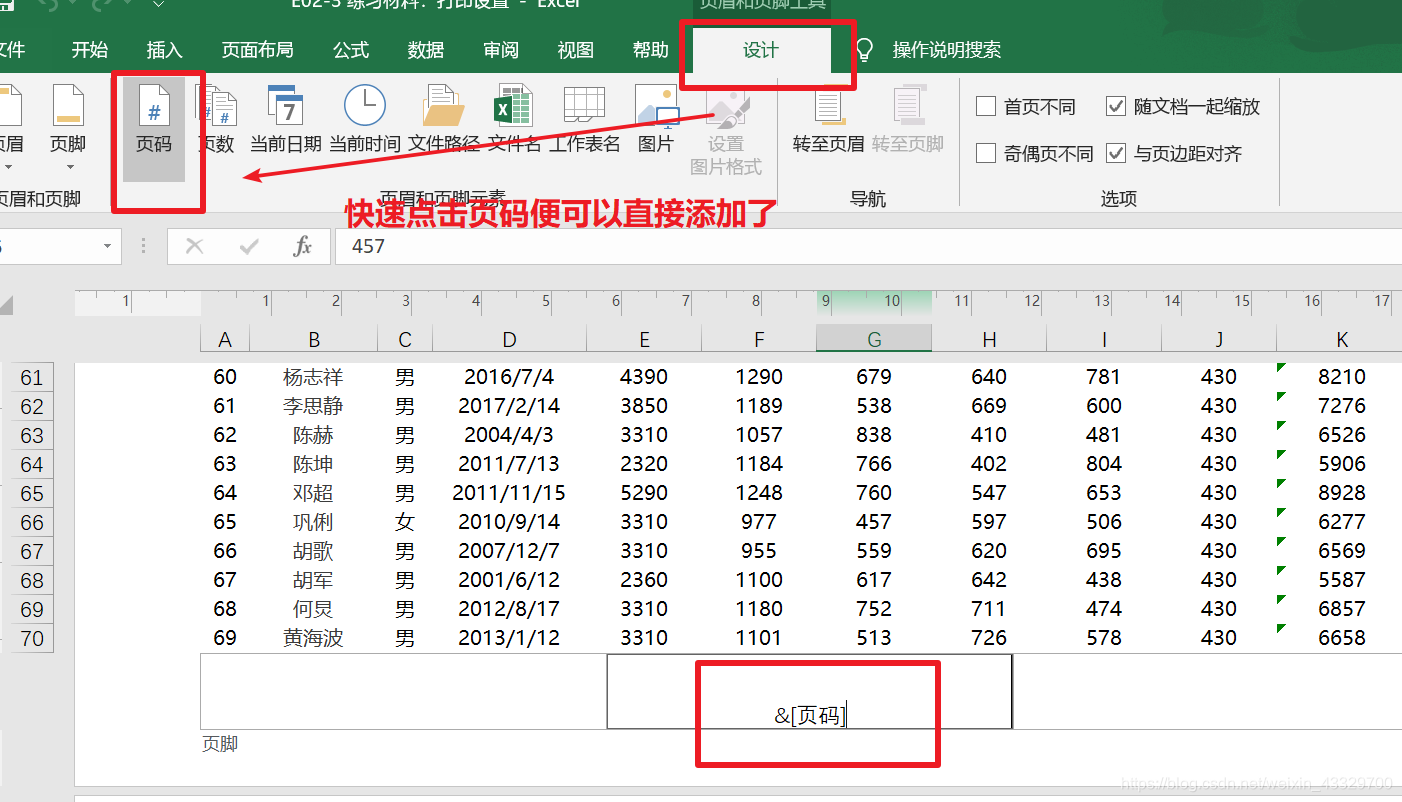Switch to 视图 tab

pyautogui.click(x=575, y=50)
